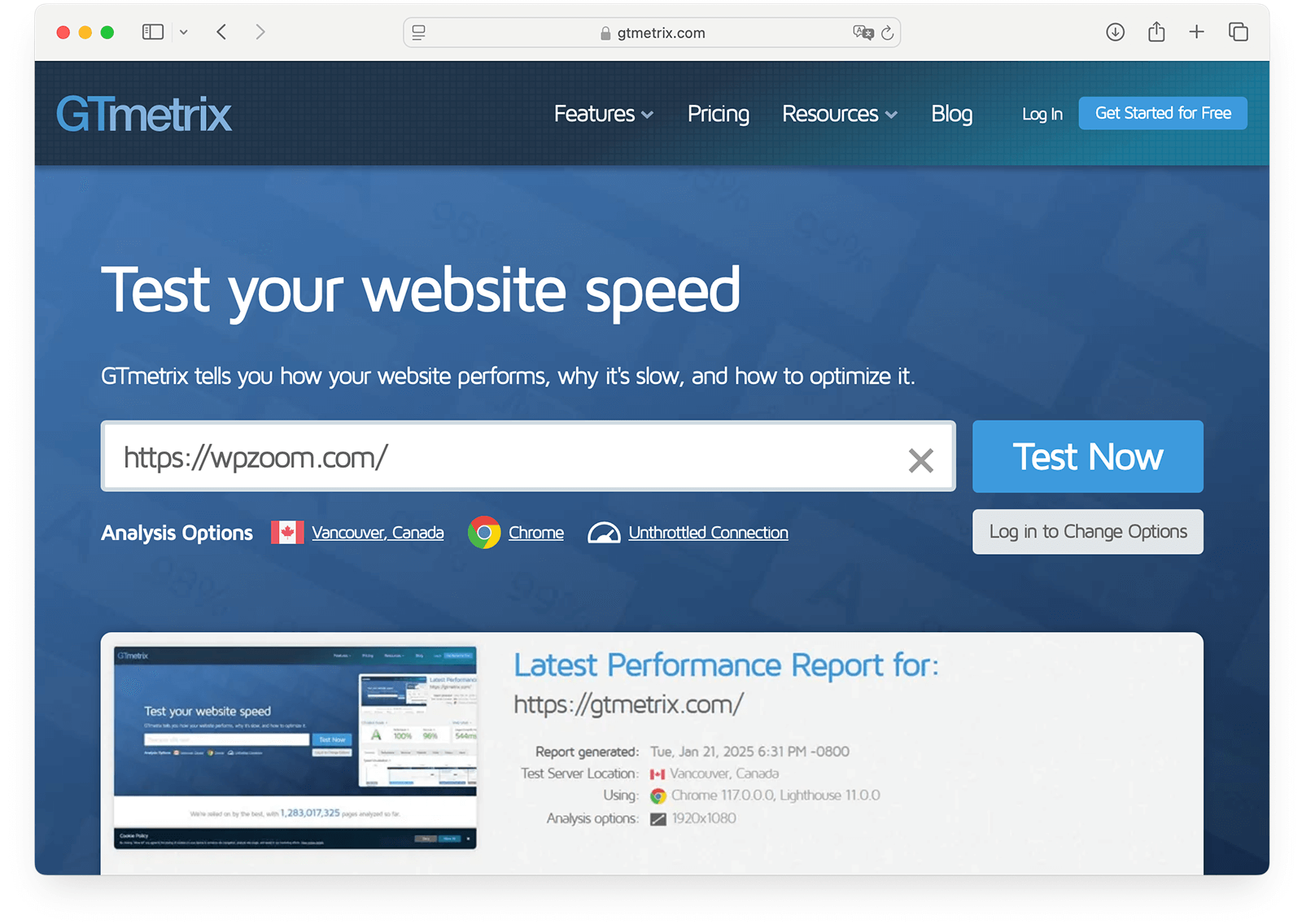1302x924 pixels.
Task: Open the Pricing page
Action: point(718,114)
